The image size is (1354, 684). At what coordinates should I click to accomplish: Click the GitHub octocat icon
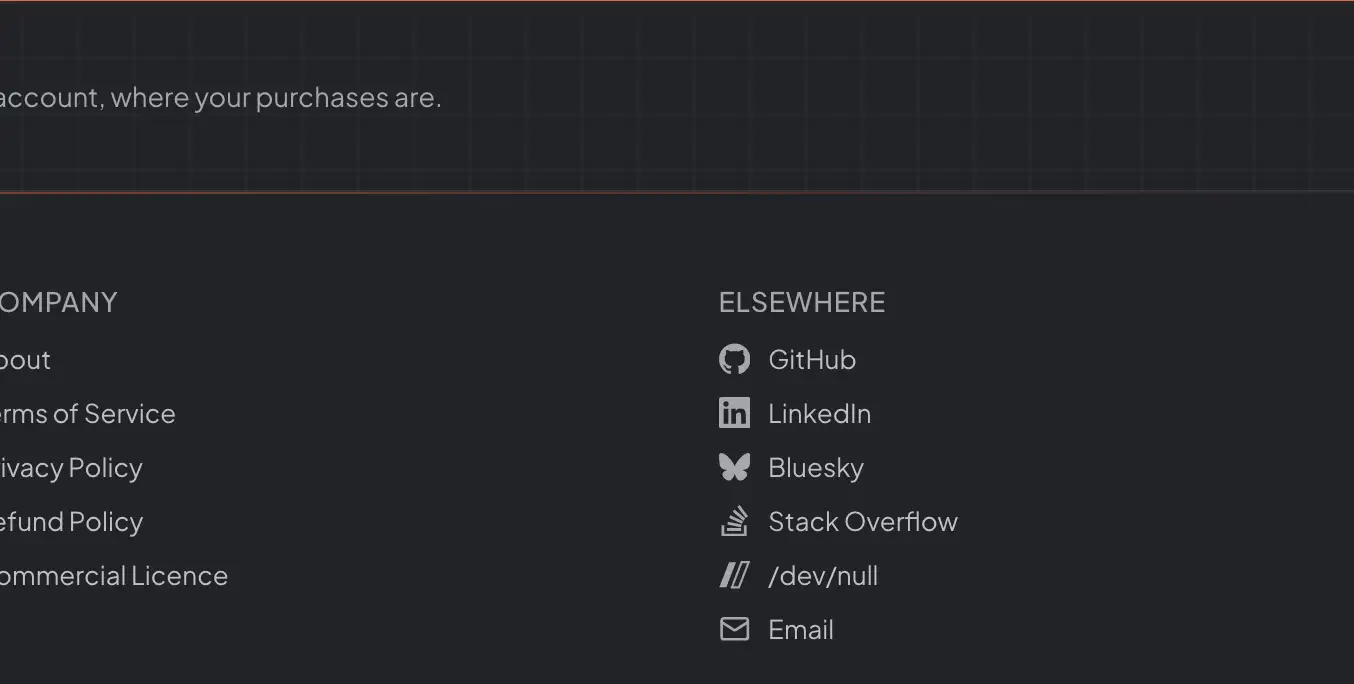(x=734, y=359)
